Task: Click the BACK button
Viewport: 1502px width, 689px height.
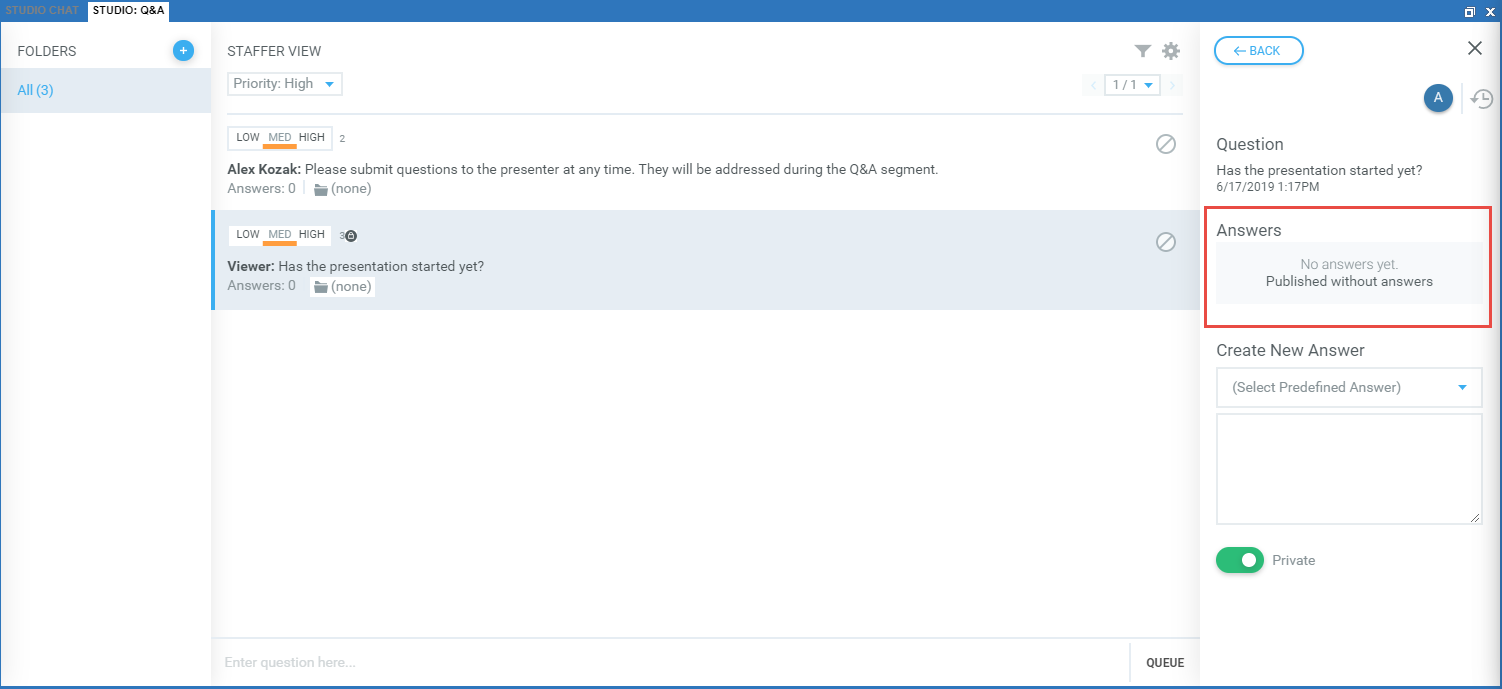Action: pyautogui.click(x=1258, y=51)
